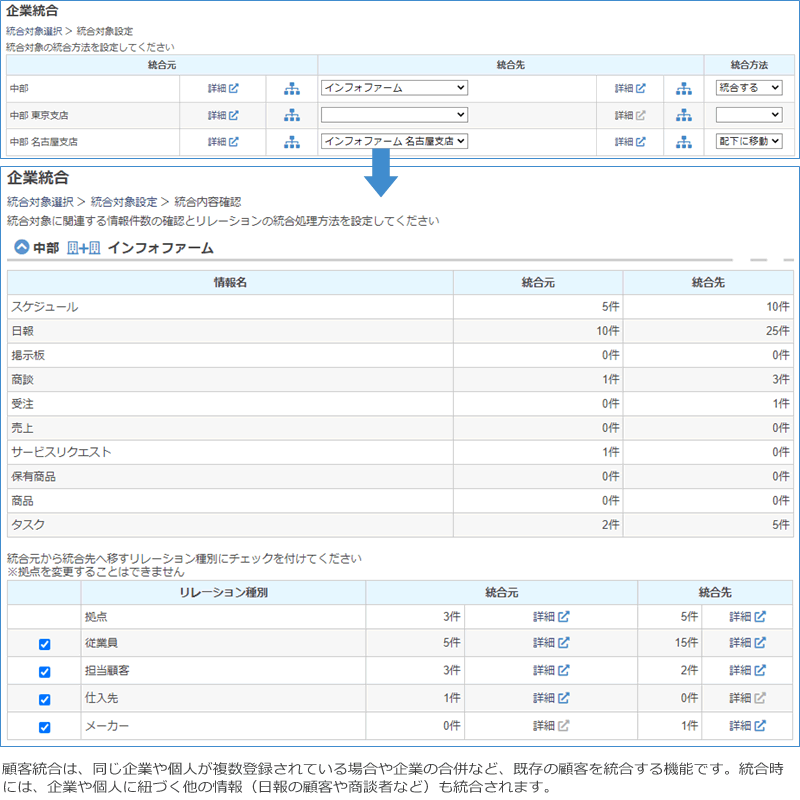The width and height of the screenshot is (800, 800).
Task: Click 統合対象設定 in lower breadcrumb
Action: [x=124, y=201]
